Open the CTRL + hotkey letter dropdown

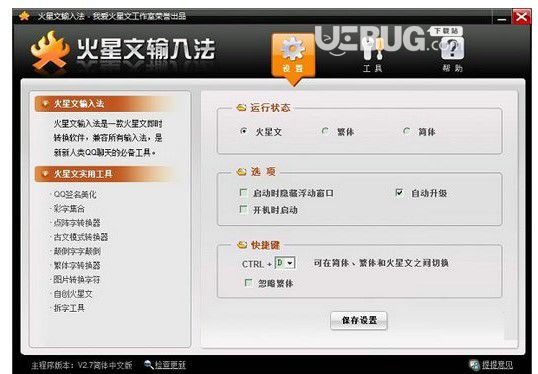285,263
